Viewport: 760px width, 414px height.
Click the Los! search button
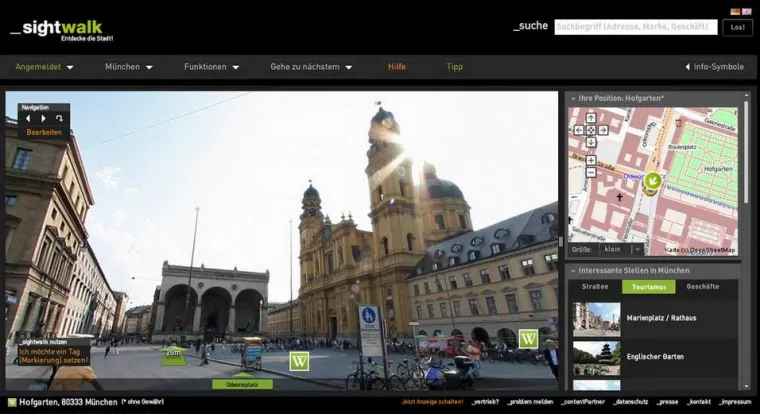tap(738, 28)
